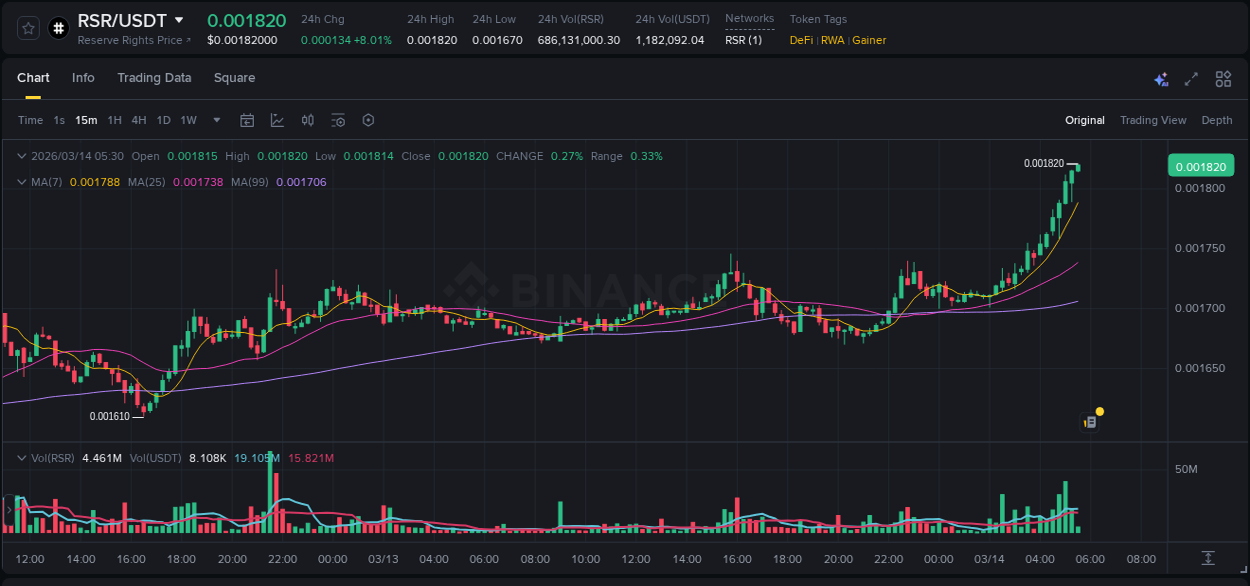Expand the chart using the fullscreen arrows icon
The width and height of the screenshot is (1250, 586).
pos(1191,78)
